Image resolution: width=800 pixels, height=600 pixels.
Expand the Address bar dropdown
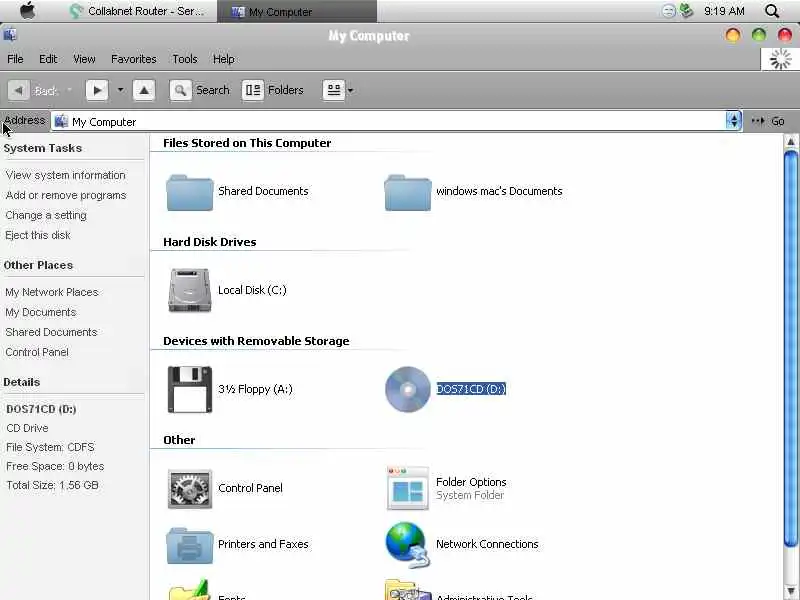tap(733, 121)
